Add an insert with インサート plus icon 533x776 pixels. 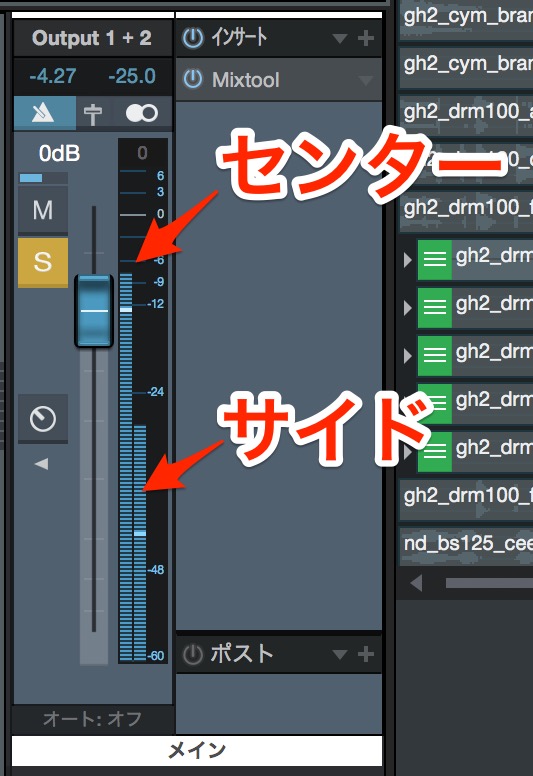(366, 38)
